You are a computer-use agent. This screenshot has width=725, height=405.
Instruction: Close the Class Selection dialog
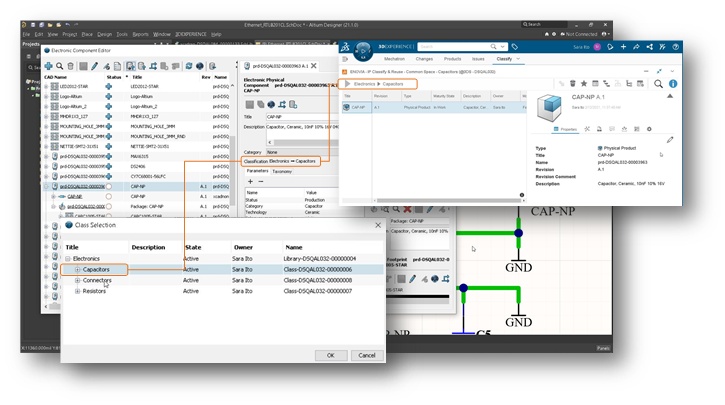[x=378, y=225]
